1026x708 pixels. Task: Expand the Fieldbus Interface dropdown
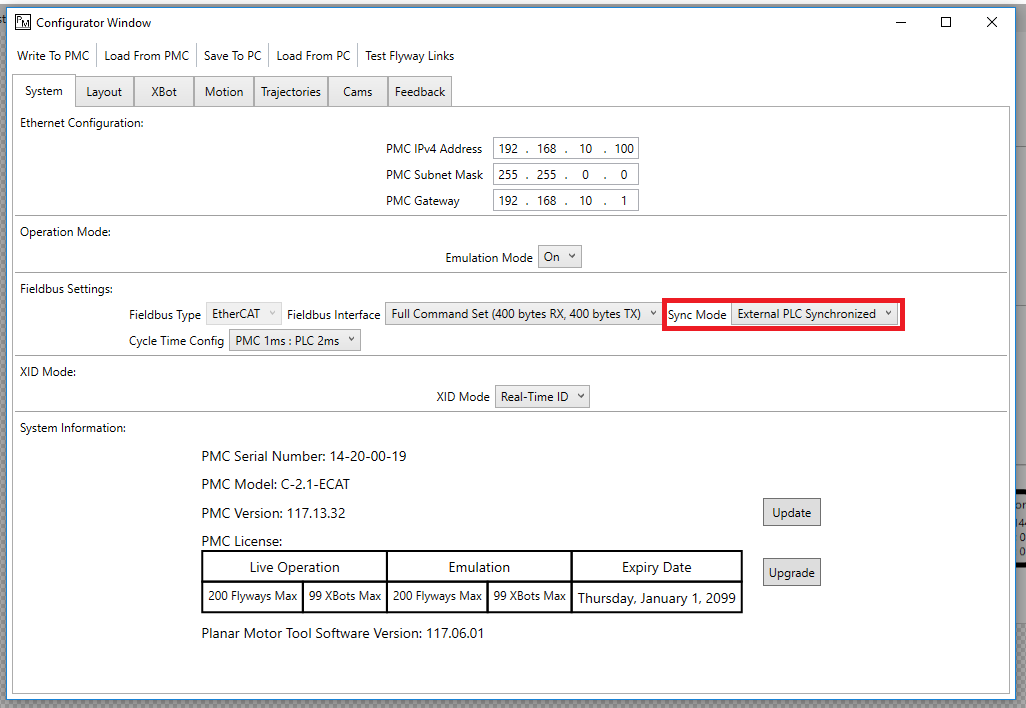pos(523,314)
